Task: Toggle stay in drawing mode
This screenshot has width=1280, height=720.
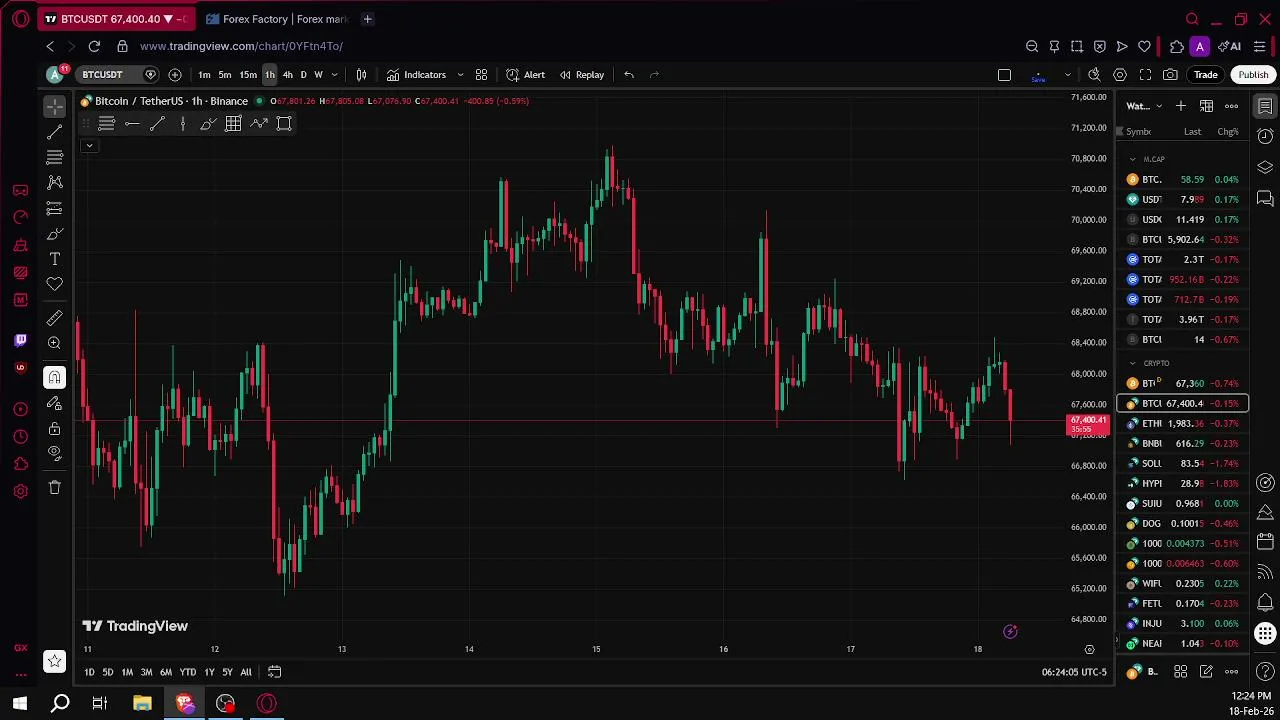Action: pyautogui.click(x=55, y=403)
